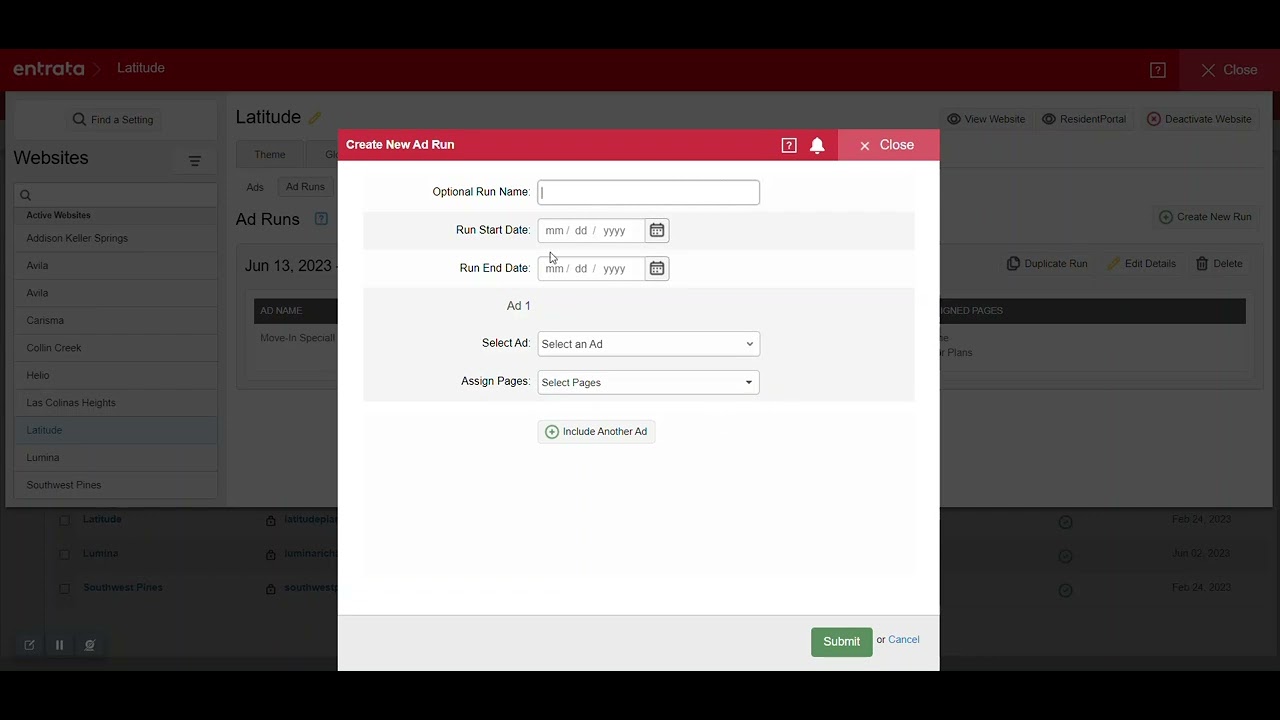Click the Delete trash button

1219,263
